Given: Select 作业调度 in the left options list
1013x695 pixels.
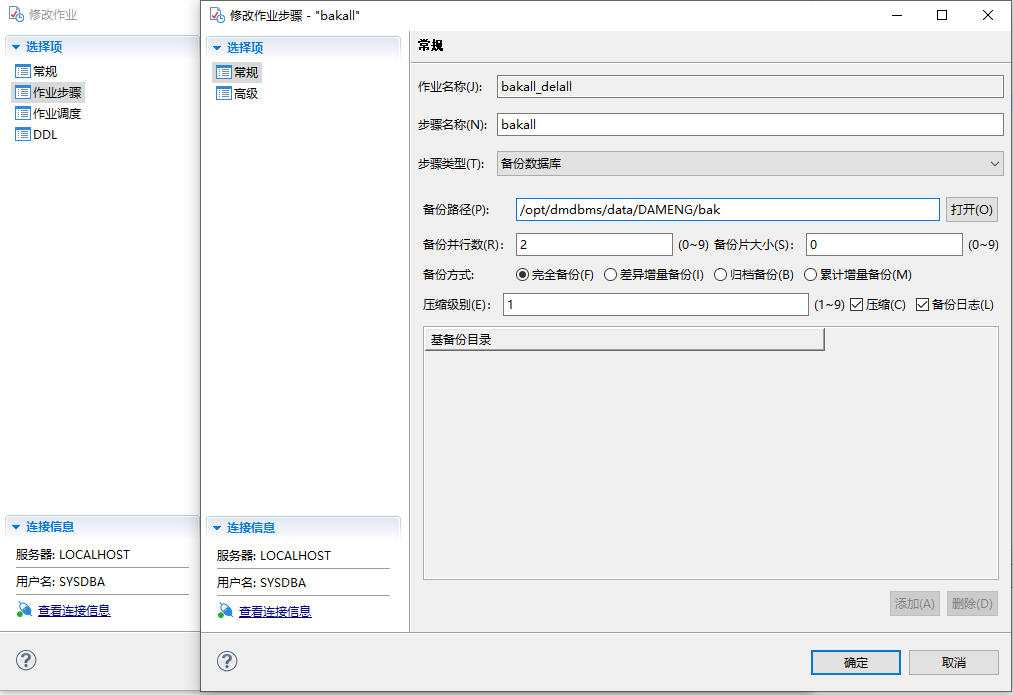Looking at the screenshot, I should [56, 113].
